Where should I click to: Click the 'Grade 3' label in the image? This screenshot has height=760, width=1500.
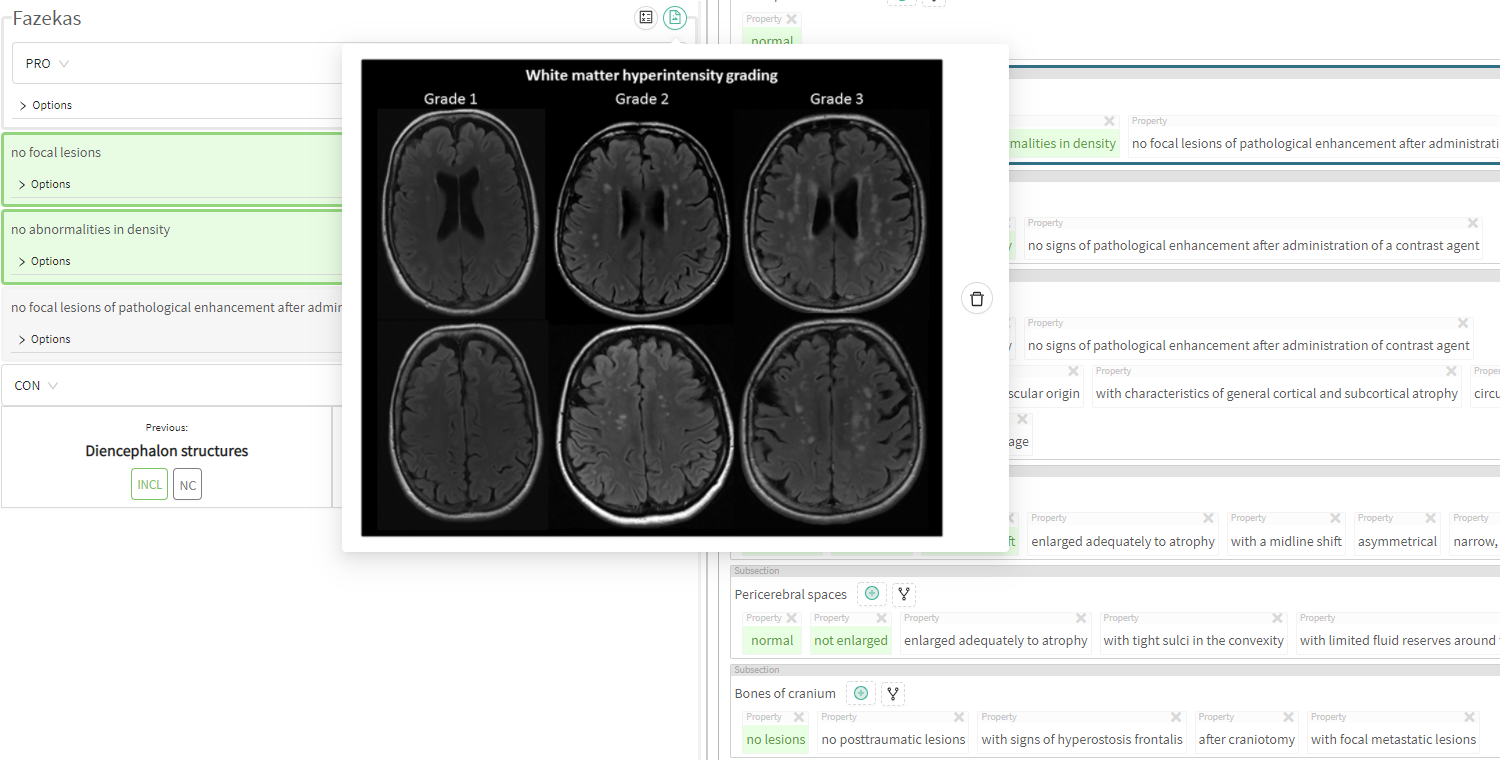pyautogui.click(x=837, y=99)
